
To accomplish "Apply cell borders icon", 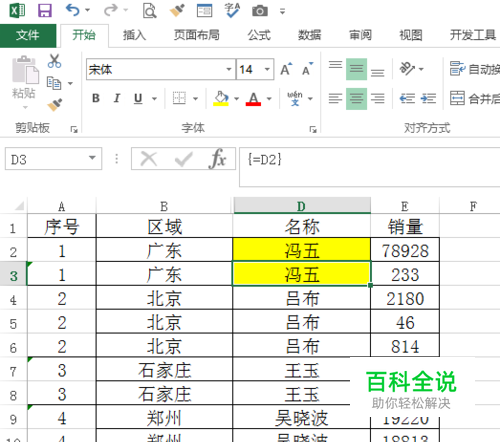I will (x=179, y=98).
